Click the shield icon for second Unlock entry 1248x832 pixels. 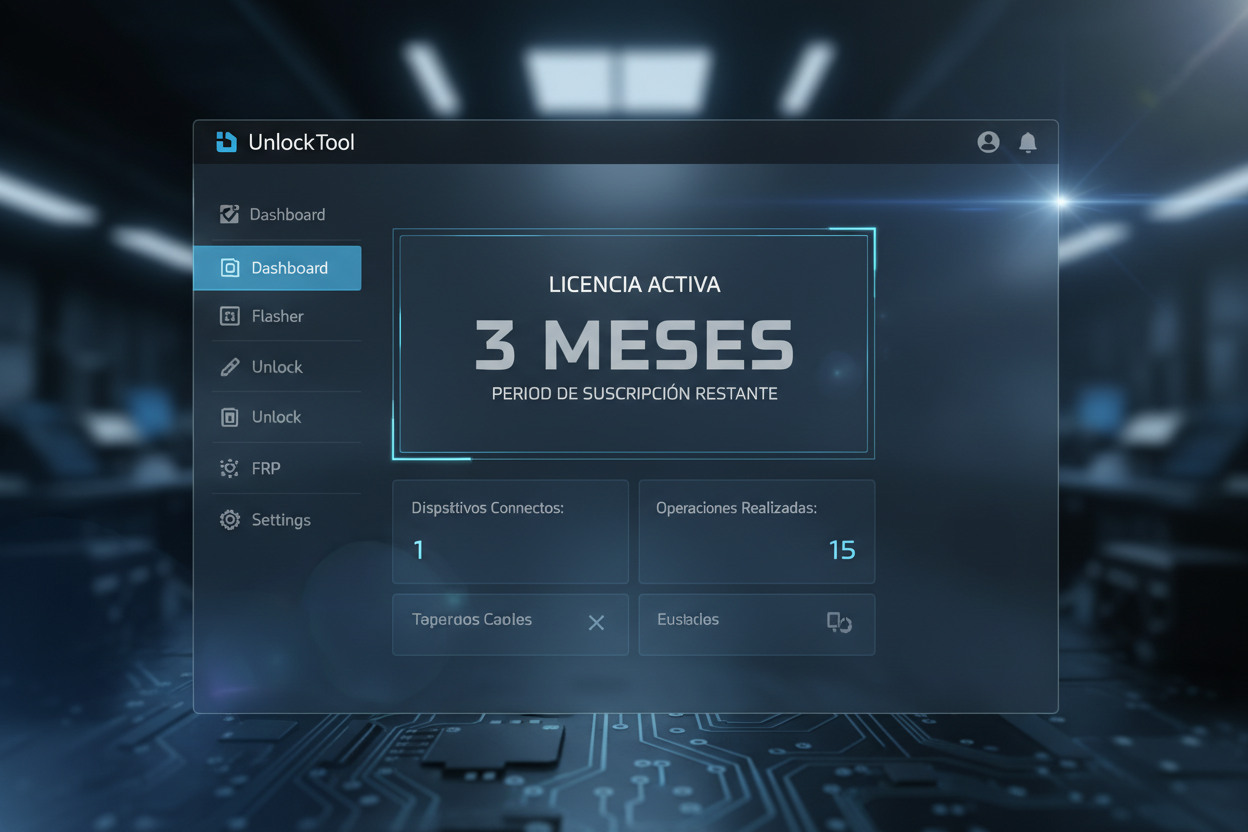[x=229, y=417]
